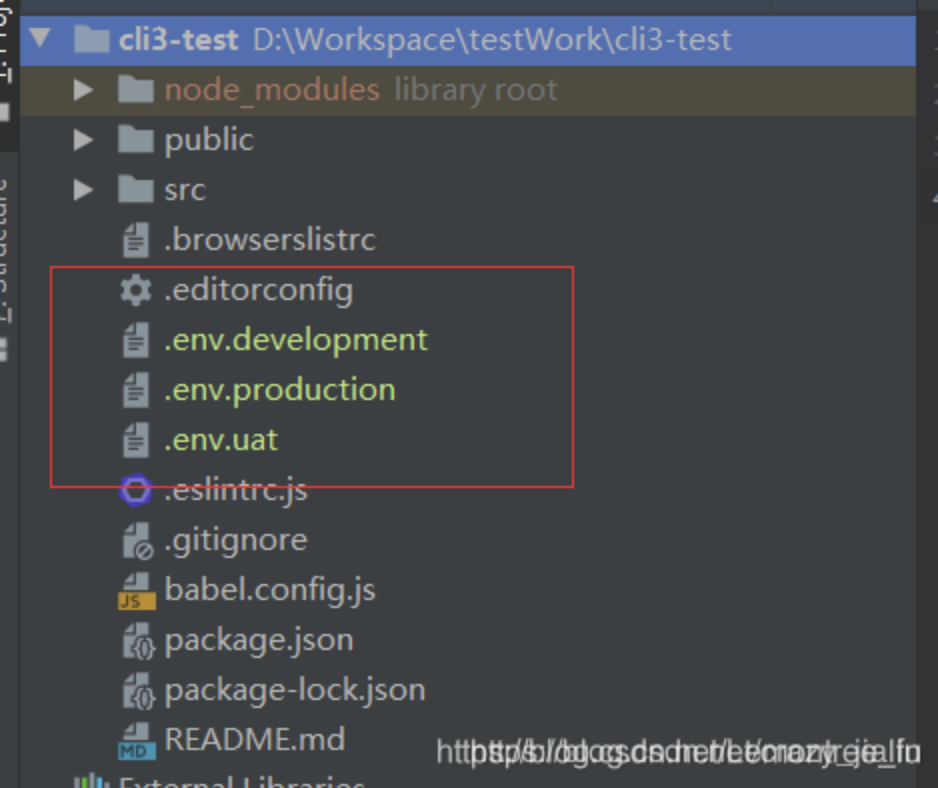Expand the public folder arrow
This screenshot has width=938, height=788.
coord(83,140)
